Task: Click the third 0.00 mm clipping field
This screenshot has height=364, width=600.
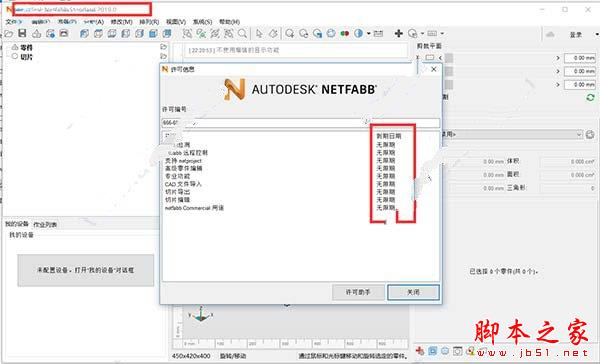Action: 580,85
